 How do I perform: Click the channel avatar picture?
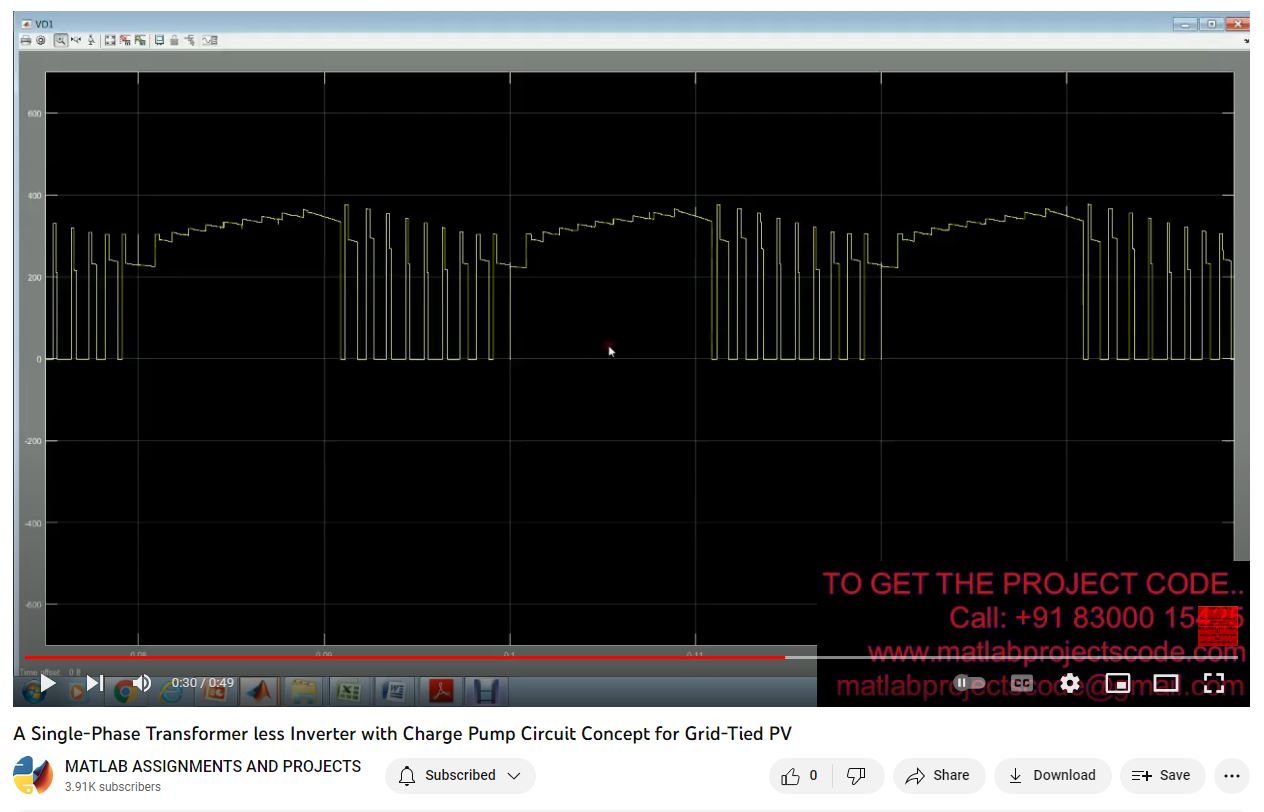33,775
